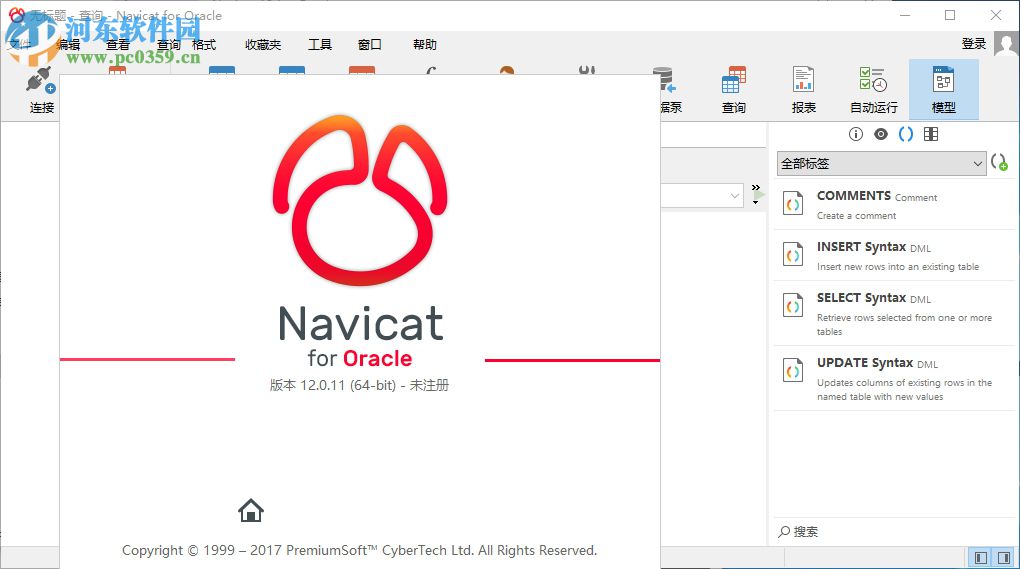Open the 格式 menu

point(204,44)
